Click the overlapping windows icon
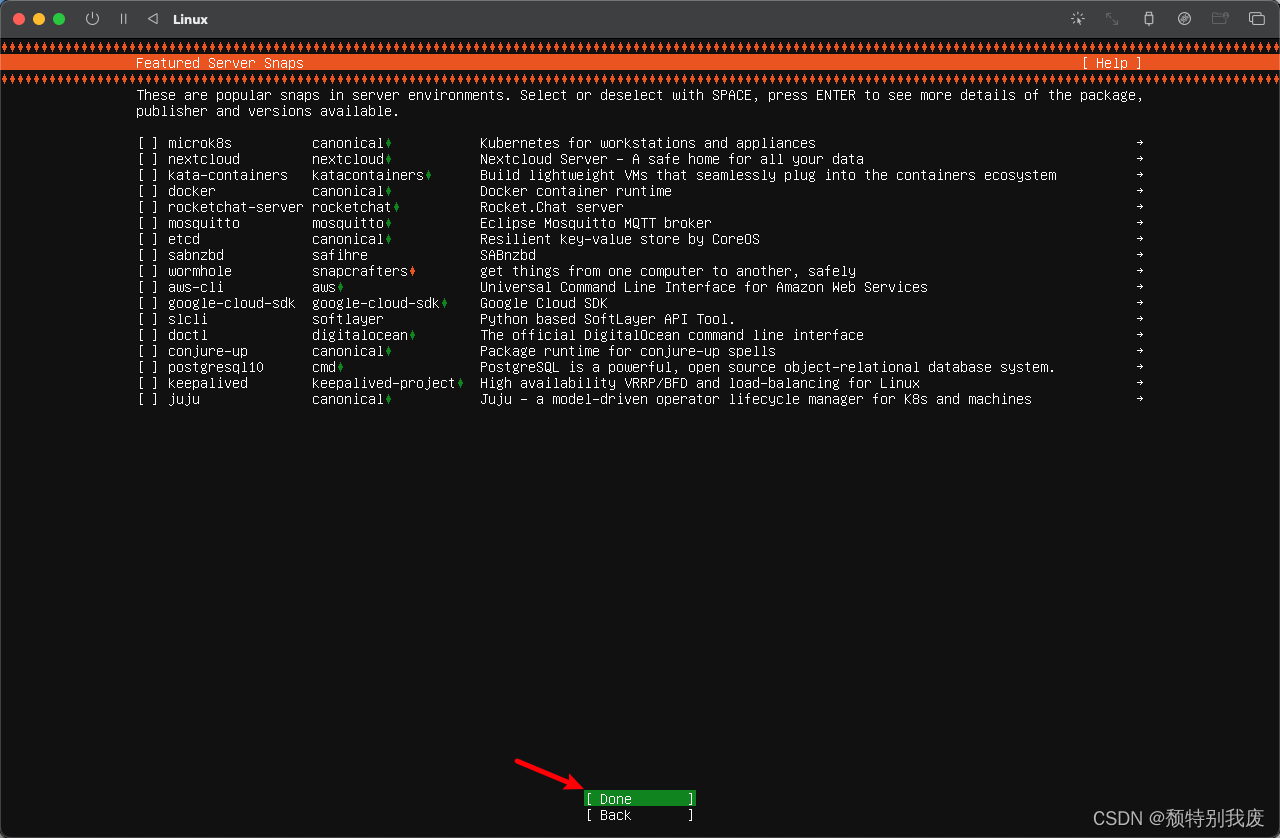Image resolution: width=1280 pixels, height=838 pixels. click(x=1257, y=19)
